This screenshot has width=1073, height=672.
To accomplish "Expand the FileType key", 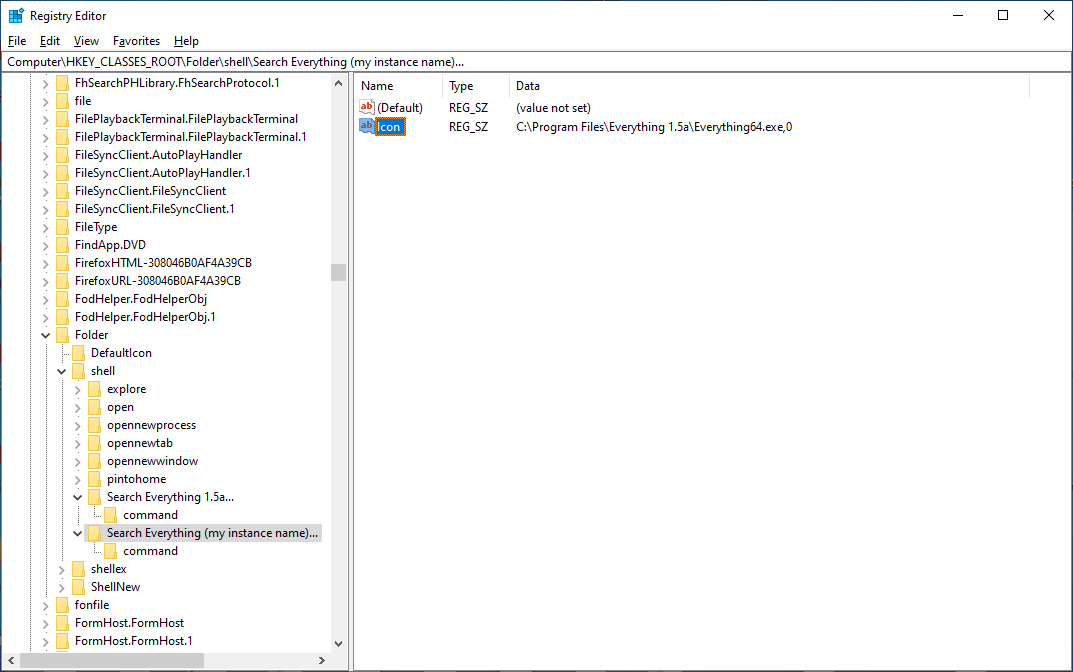I will click(45, 227).
